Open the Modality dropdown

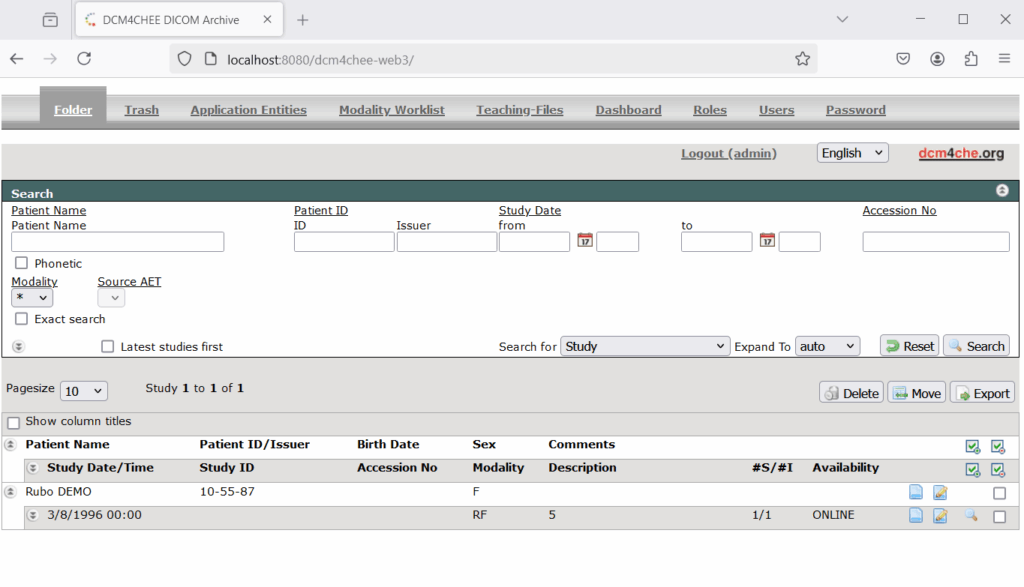pyautogui.click(x=32, y=298)
